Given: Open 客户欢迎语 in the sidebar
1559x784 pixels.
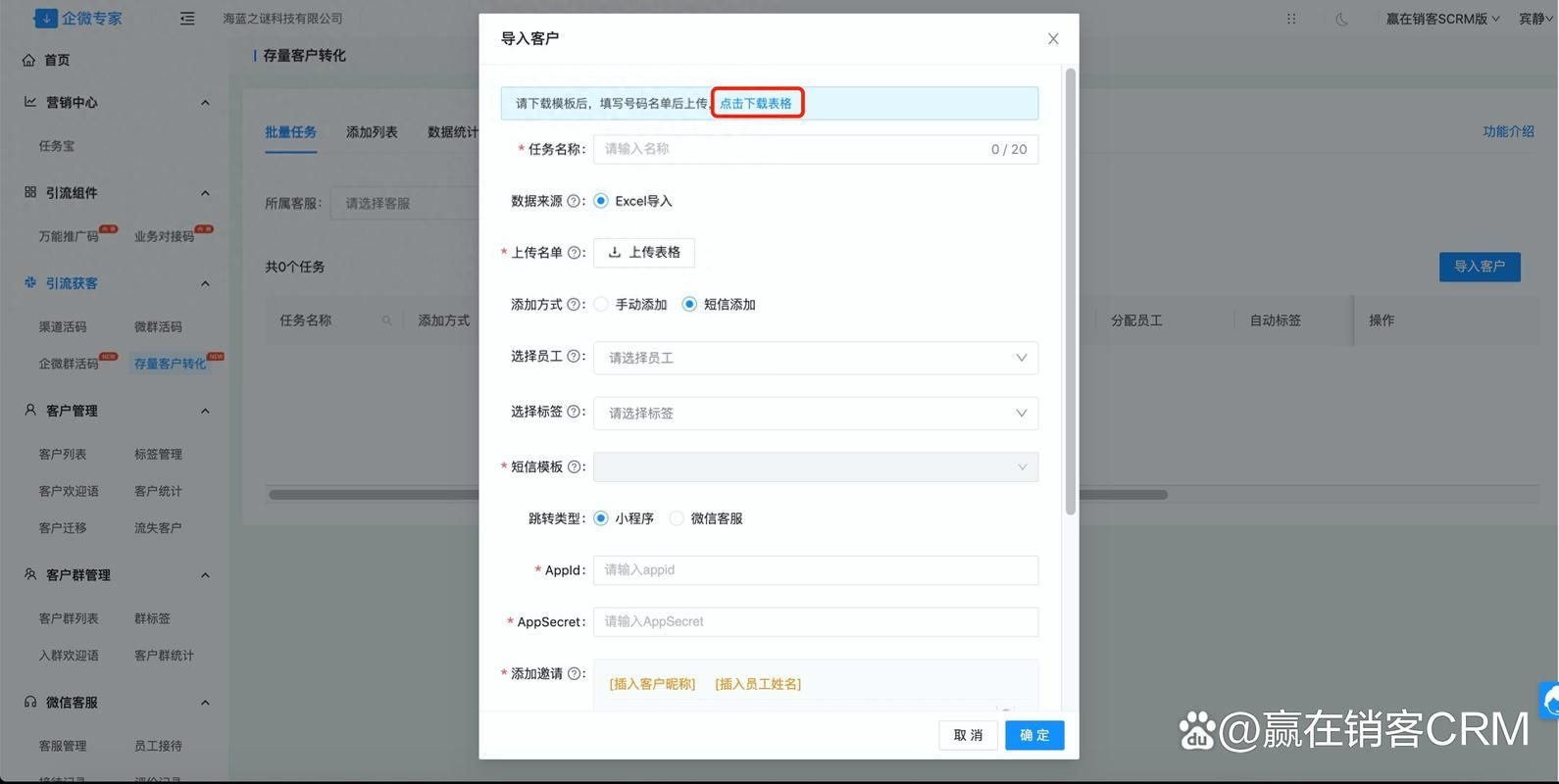Looking at the screenshot, I should point(69,491).
